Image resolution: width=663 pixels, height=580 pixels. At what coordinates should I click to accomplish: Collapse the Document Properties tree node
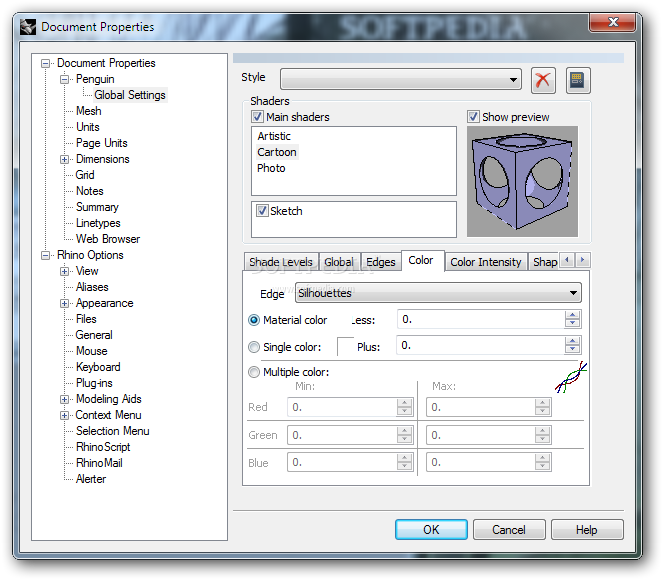coord(45,63)
